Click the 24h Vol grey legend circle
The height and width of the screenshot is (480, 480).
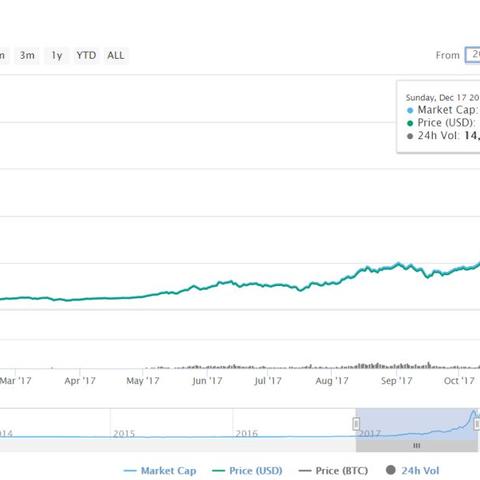point(391,470)
